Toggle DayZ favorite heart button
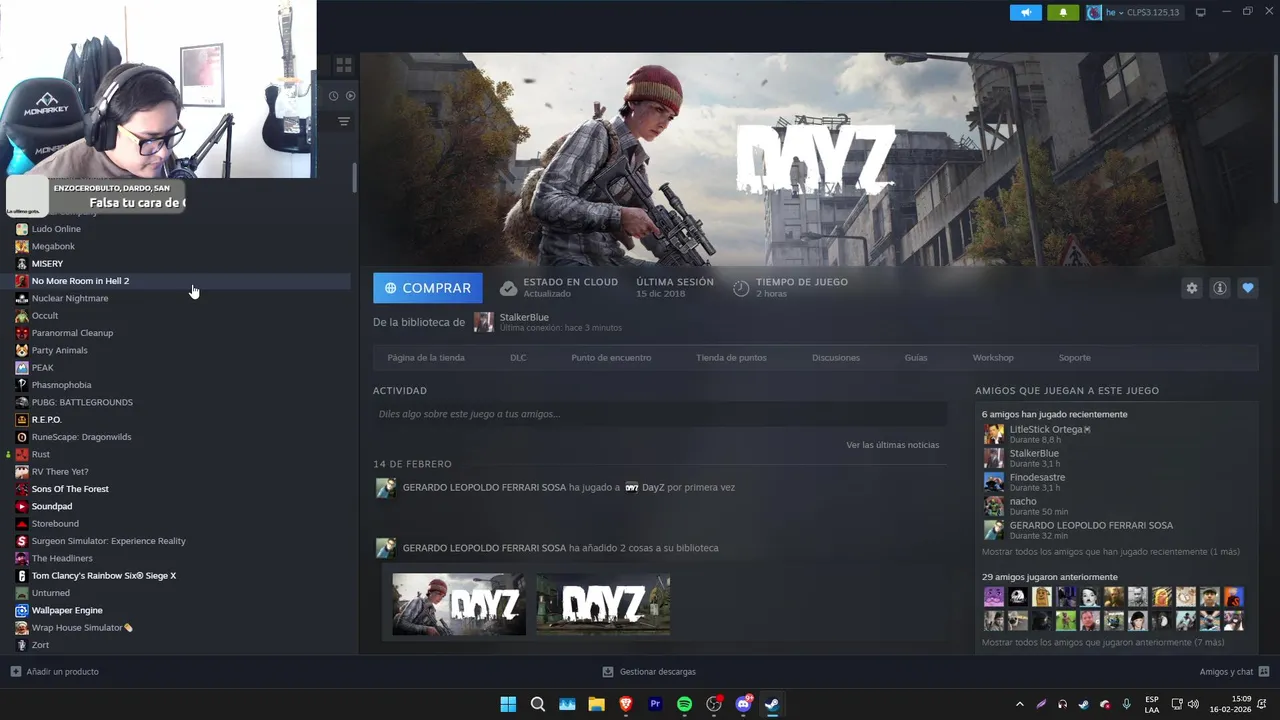The image size is (1280, 720). pyautogui.click(x=1248, y=288)
